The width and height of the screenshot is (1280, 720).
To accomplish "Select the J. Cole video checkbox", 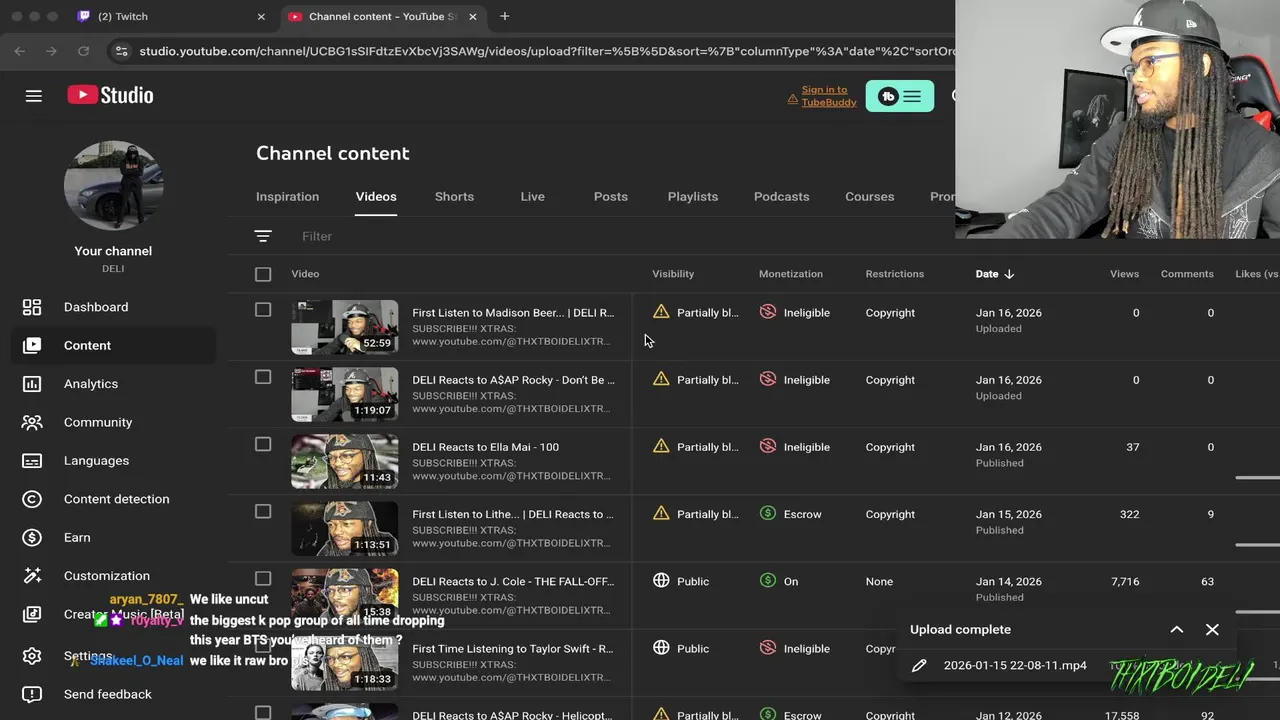I will [263, 578].
